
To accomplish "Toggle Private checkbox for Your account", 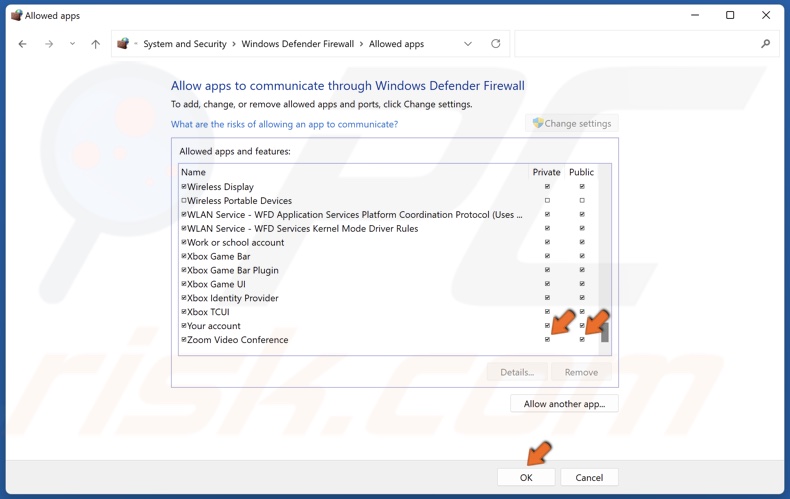I will 547,326.
